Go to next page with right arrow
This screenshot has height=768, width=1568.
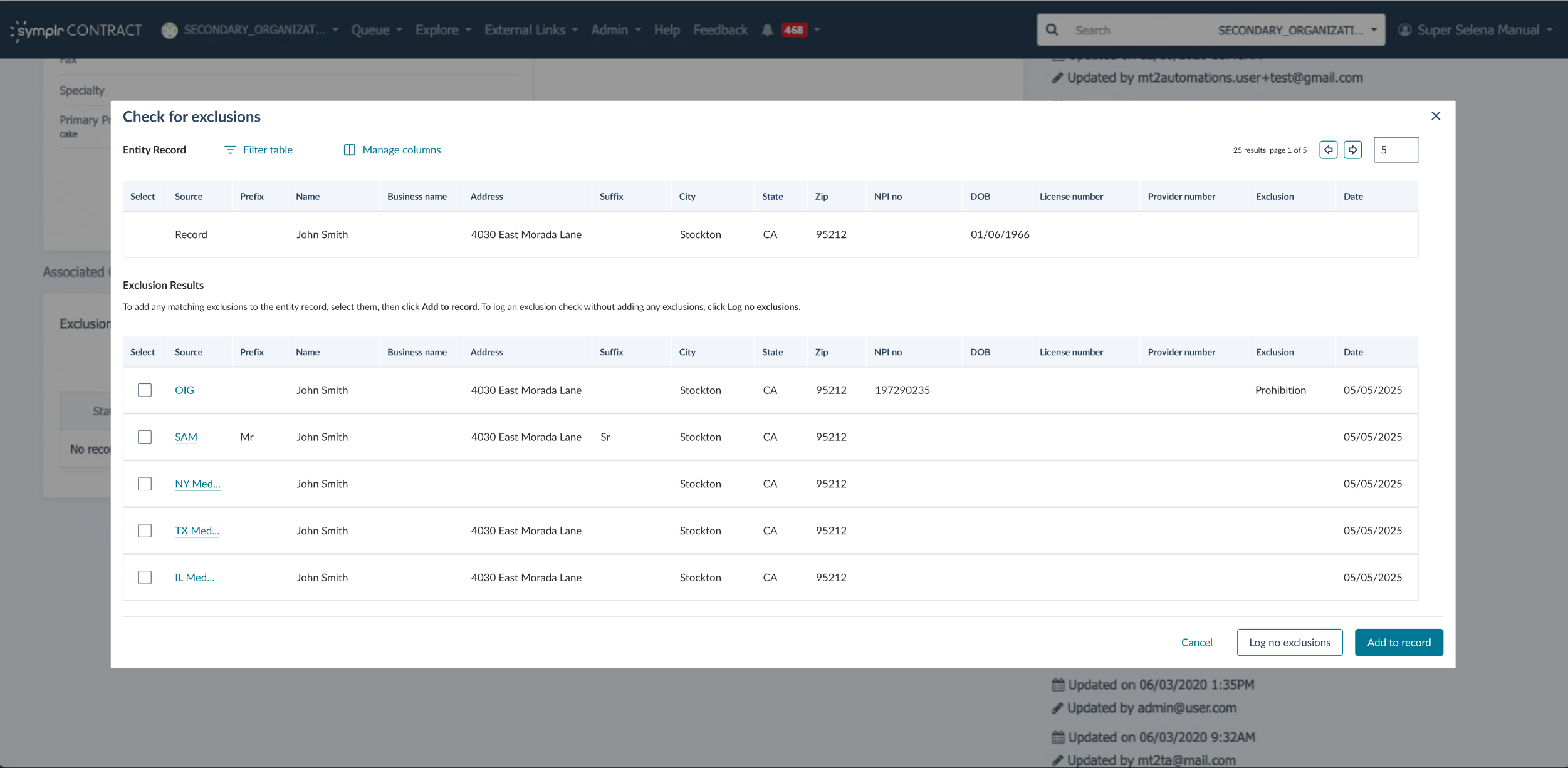click(1352, 150)
